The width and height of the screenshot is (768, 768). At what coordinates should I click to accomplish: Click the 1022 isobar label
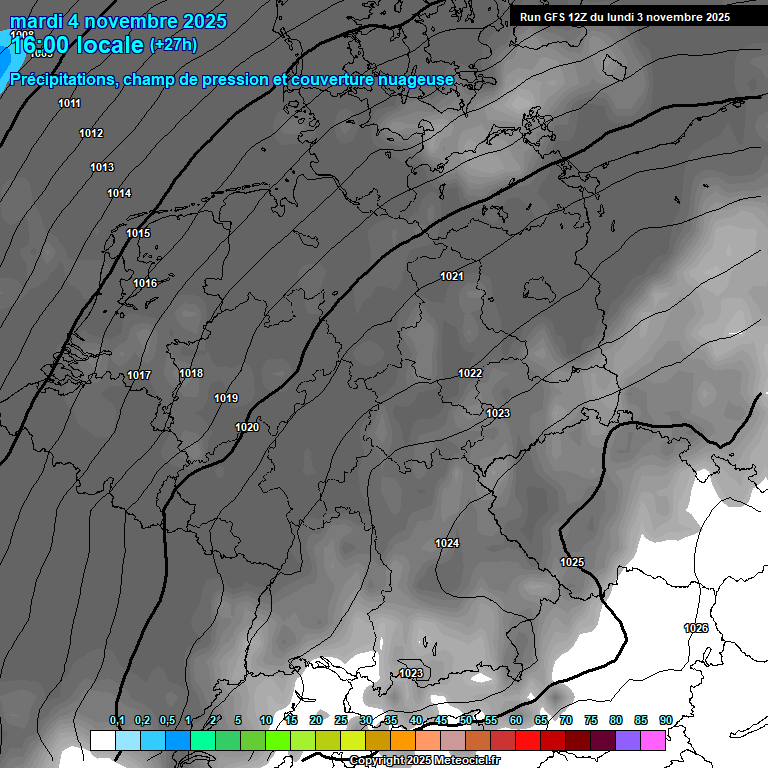(470, 373)
